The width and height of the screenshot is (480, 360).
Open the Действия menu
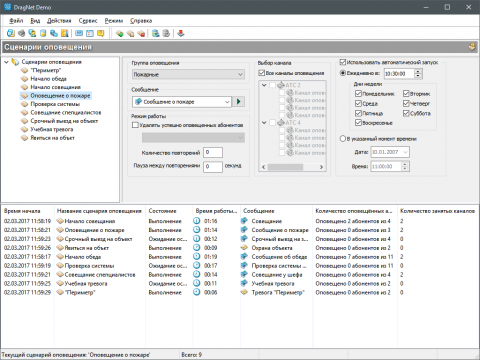[59, 21]
